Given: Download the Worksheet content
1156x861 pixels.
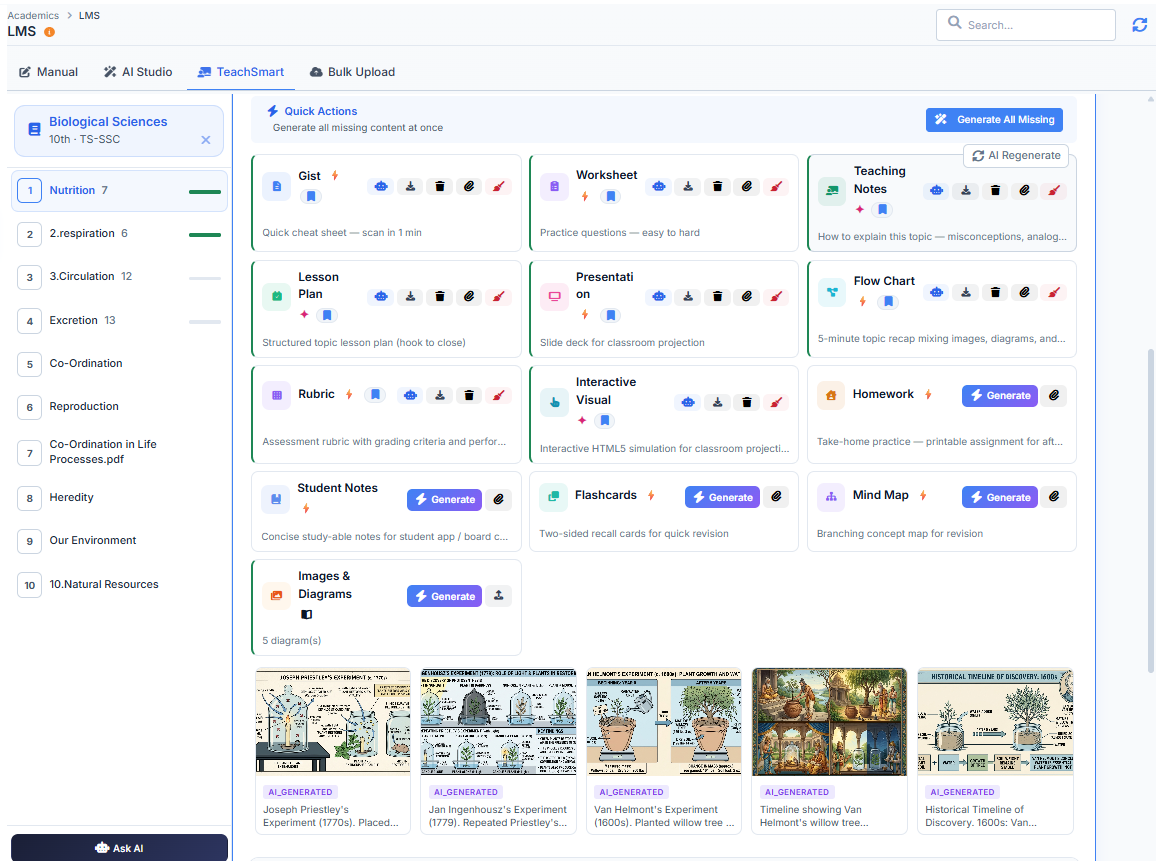Looking at the screenshot, I should tap(688, 187).
